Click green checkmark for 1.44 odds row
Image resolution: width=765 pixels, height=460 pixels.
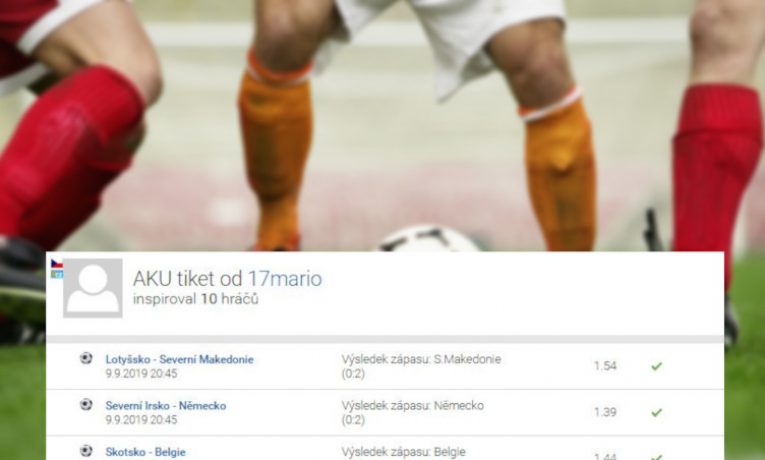tap(657, 457)
